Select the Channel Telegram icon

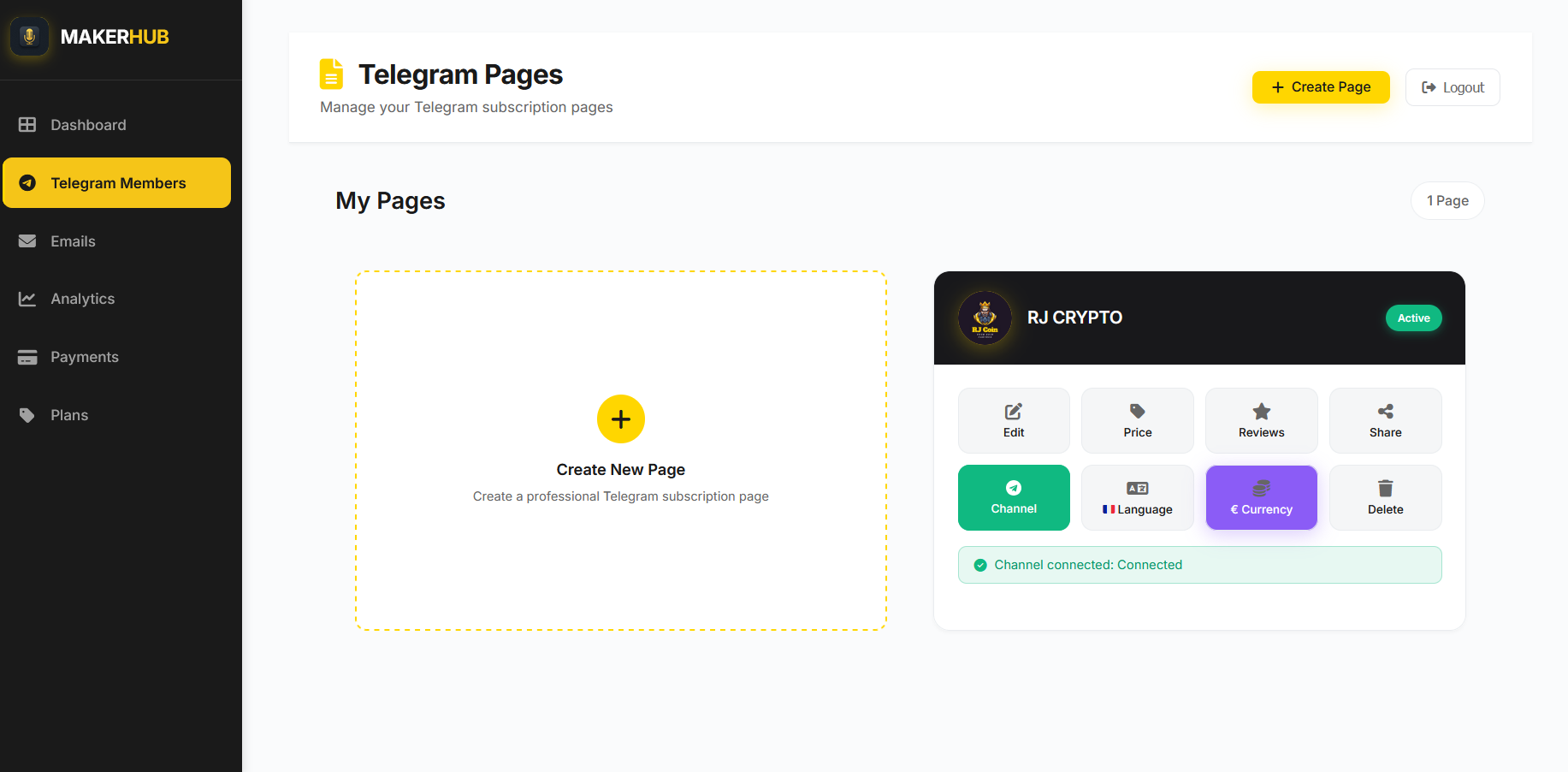tap(1014, 487)
